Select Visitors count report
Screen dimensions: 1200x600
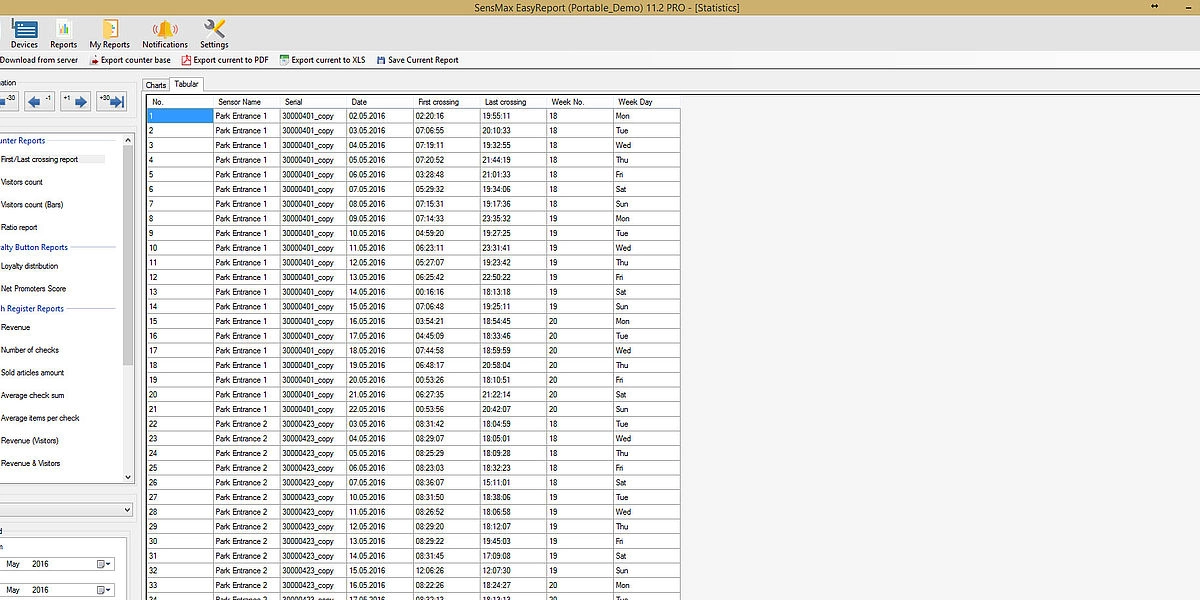pos(22,182)
